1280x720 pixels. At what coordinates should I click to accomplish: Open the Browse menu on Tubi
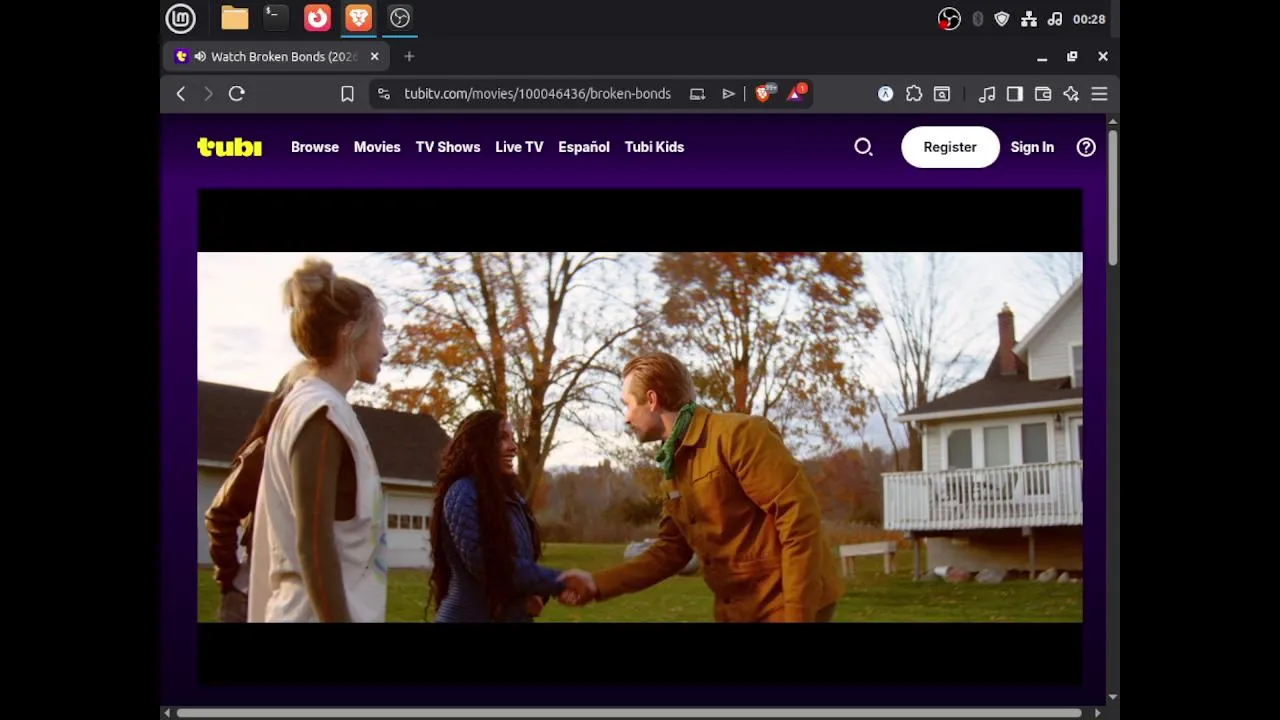pos(315,147)
